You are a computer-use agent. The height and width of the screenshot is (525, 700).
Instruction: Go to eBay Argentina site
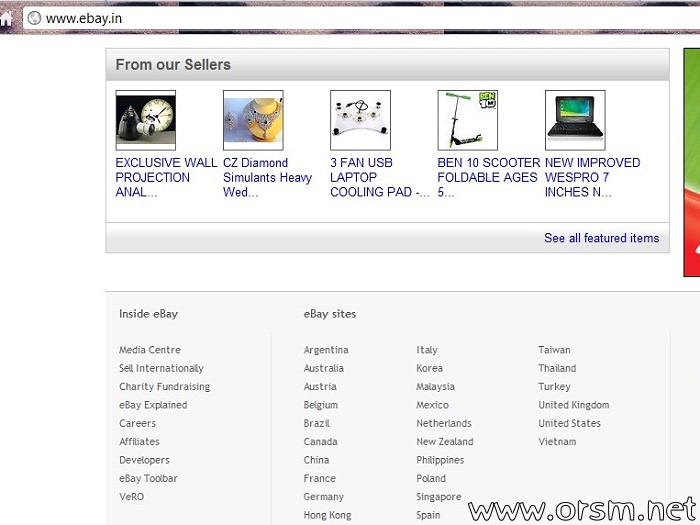coord(326,350)
